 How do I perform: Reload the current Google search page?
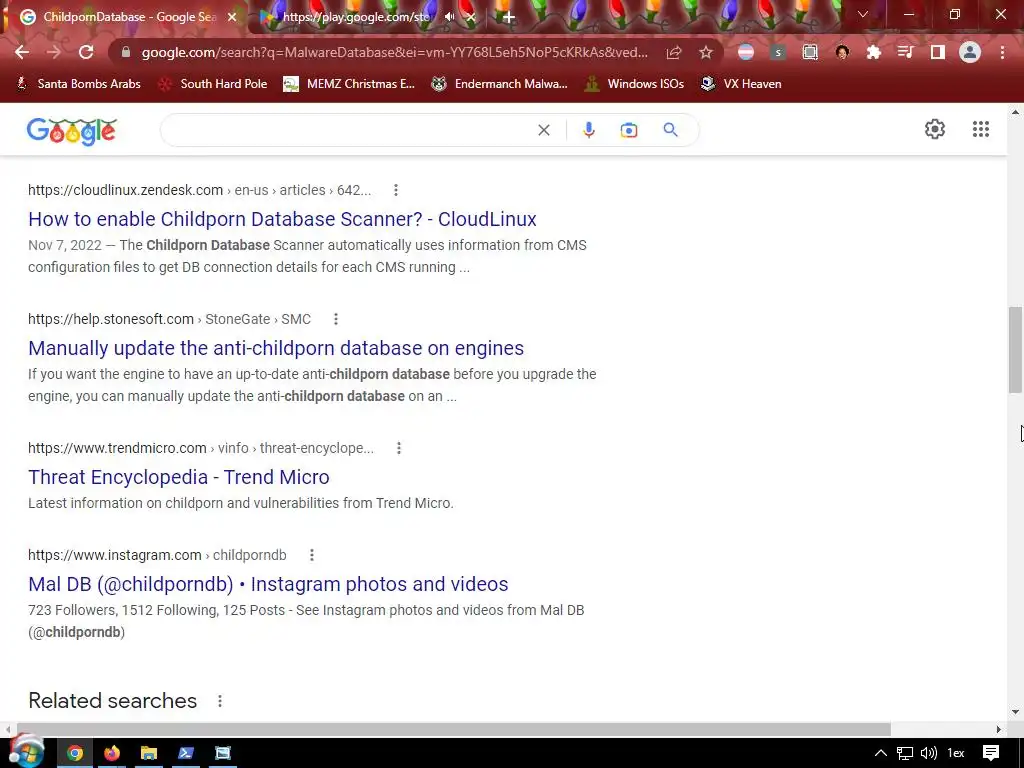(86, 52)
